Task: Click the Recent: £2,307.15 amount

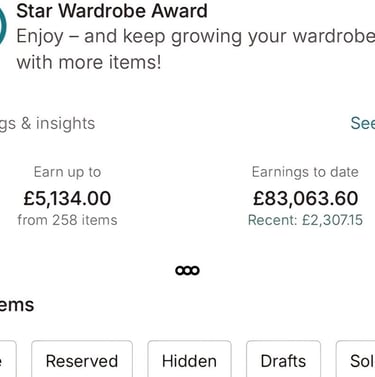Action: point(305,220)
